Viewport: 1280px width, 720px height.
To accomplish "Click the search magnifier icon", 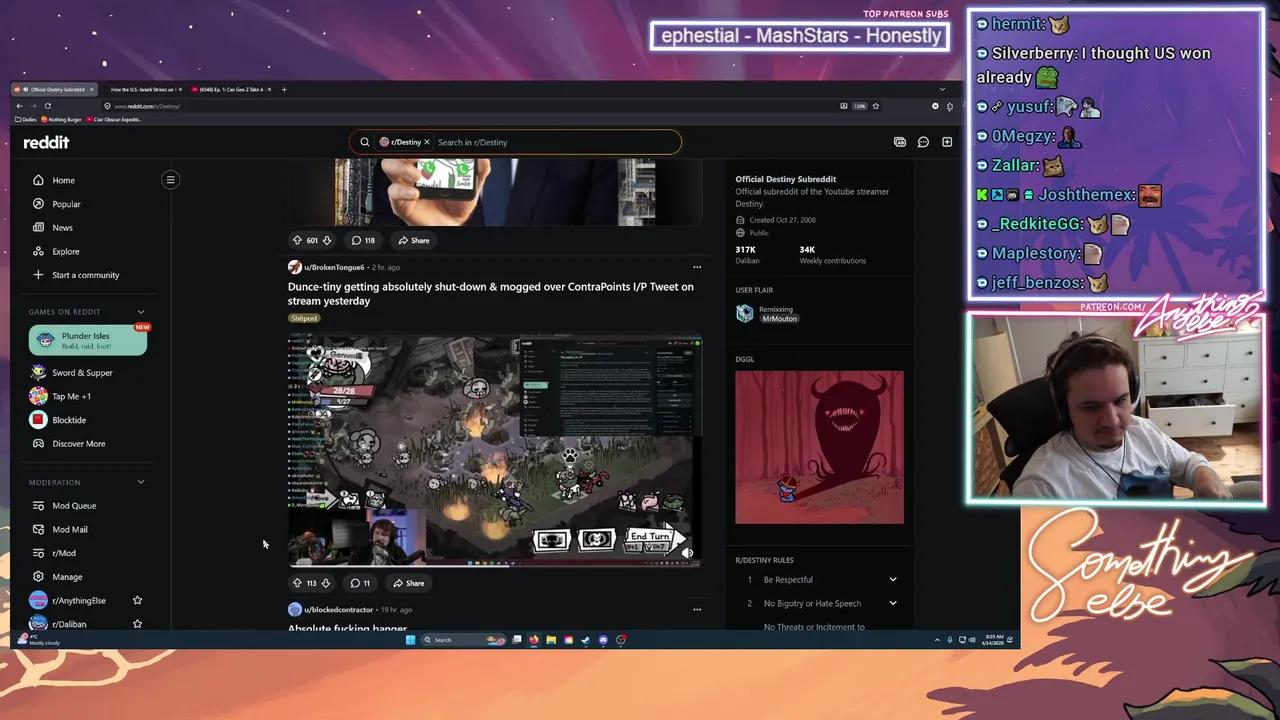I will 364,142.
